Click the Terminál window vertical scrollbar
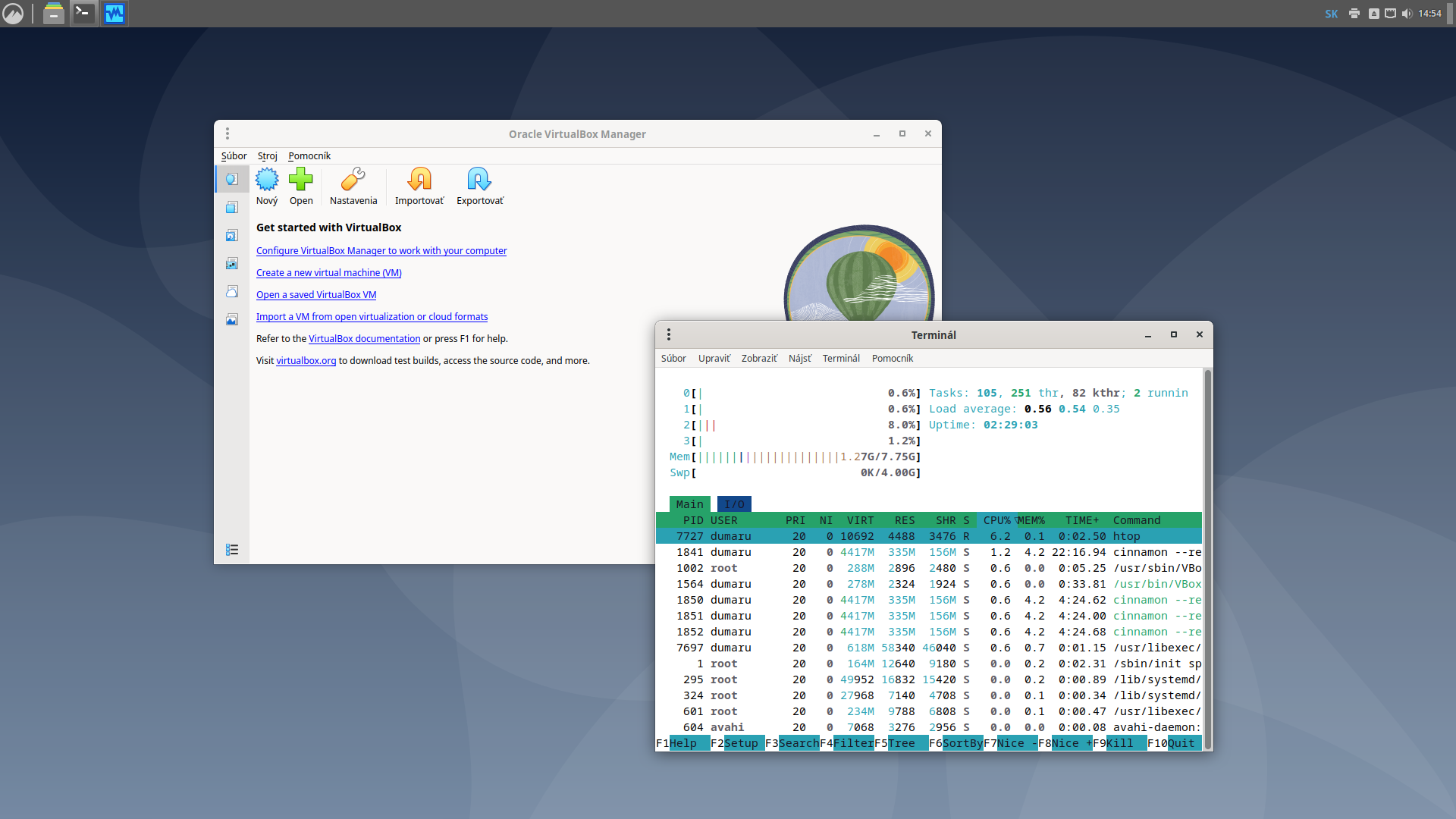 point(1208,560)
